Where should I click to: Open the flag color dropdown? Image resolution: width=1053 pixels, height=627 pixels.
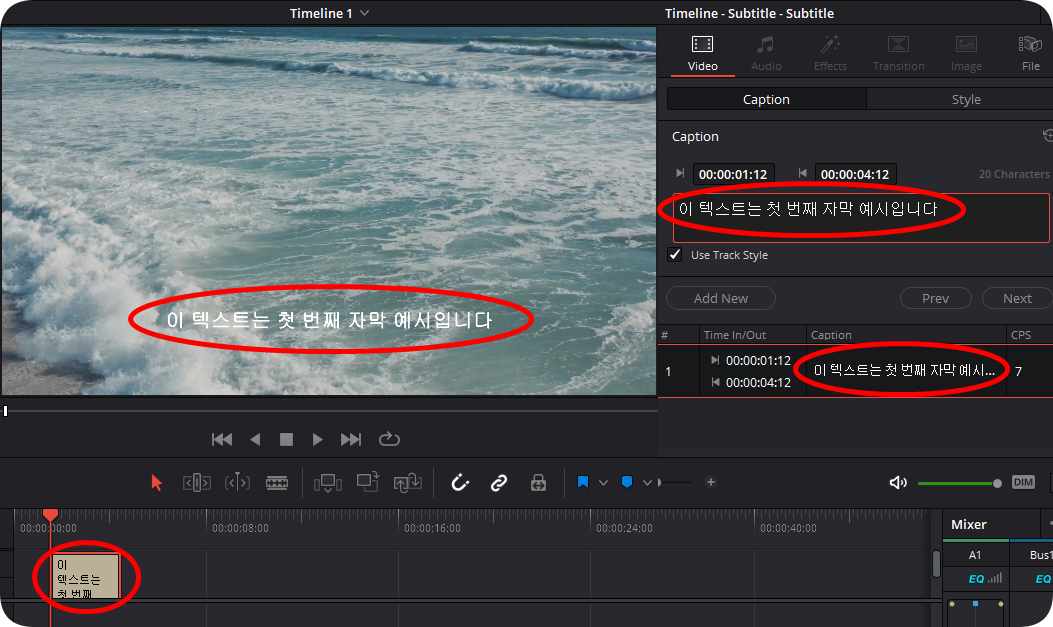[602, 482]
